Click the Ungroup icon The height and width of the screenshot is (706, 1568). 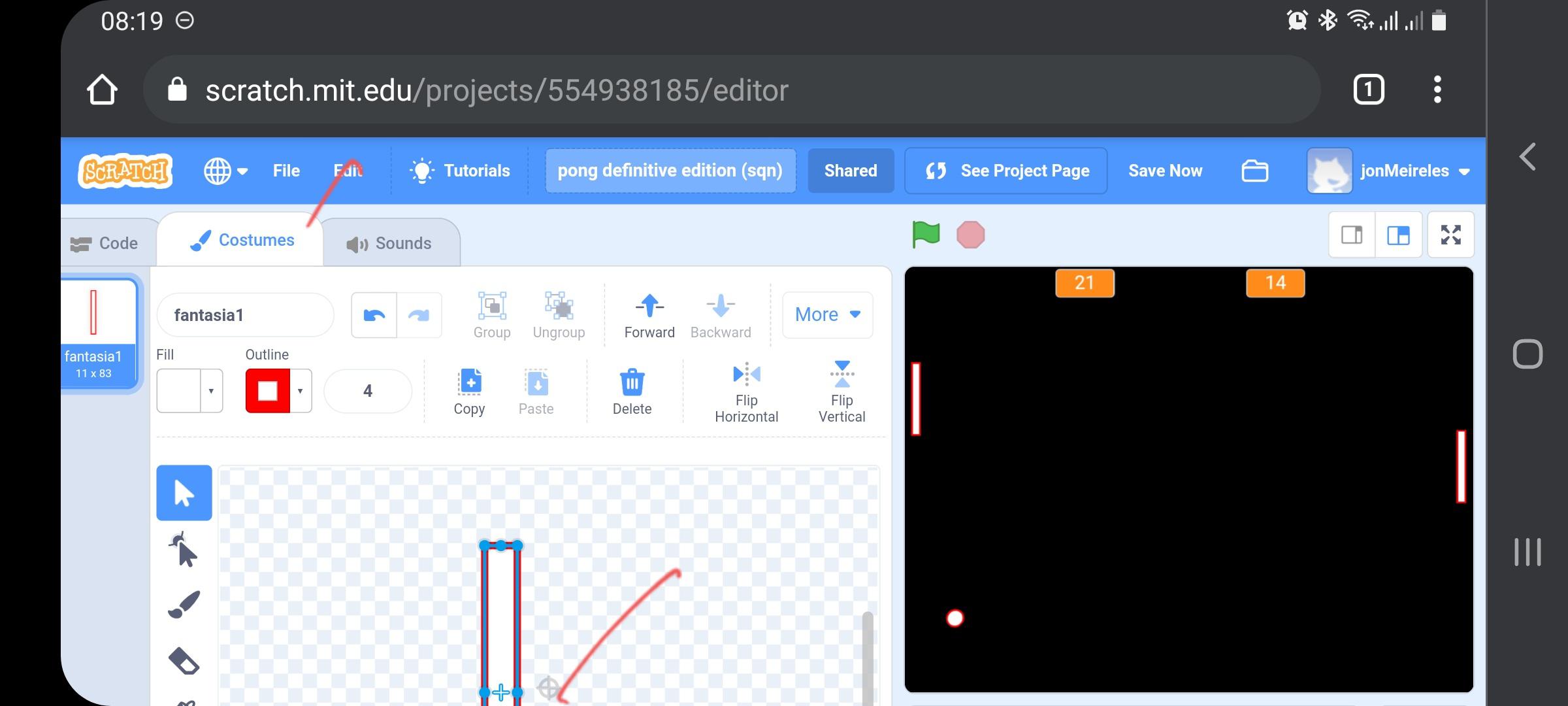559,315
